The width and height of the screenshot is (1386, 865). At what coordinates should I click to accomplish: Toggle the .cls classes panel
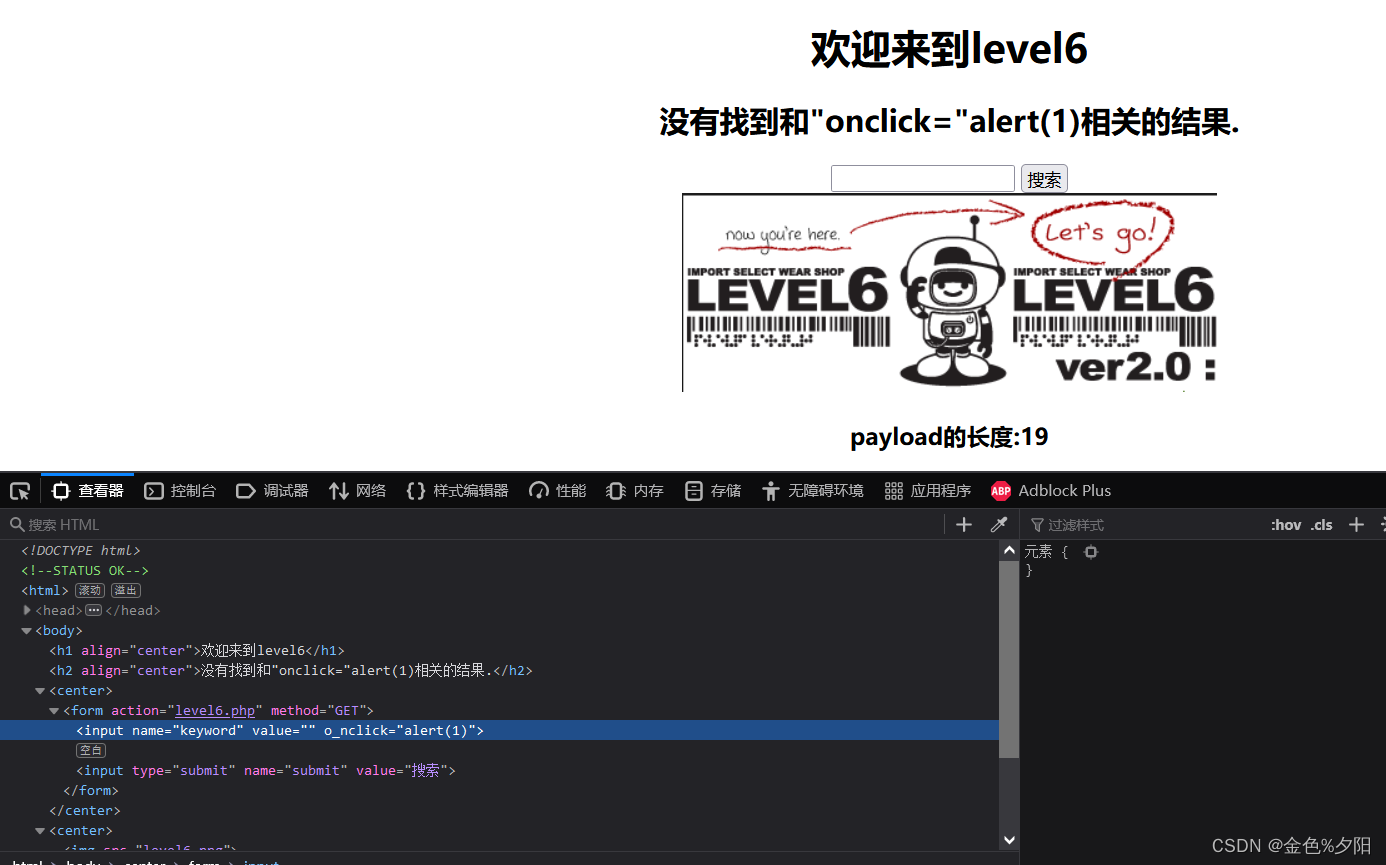[1322, 525]
